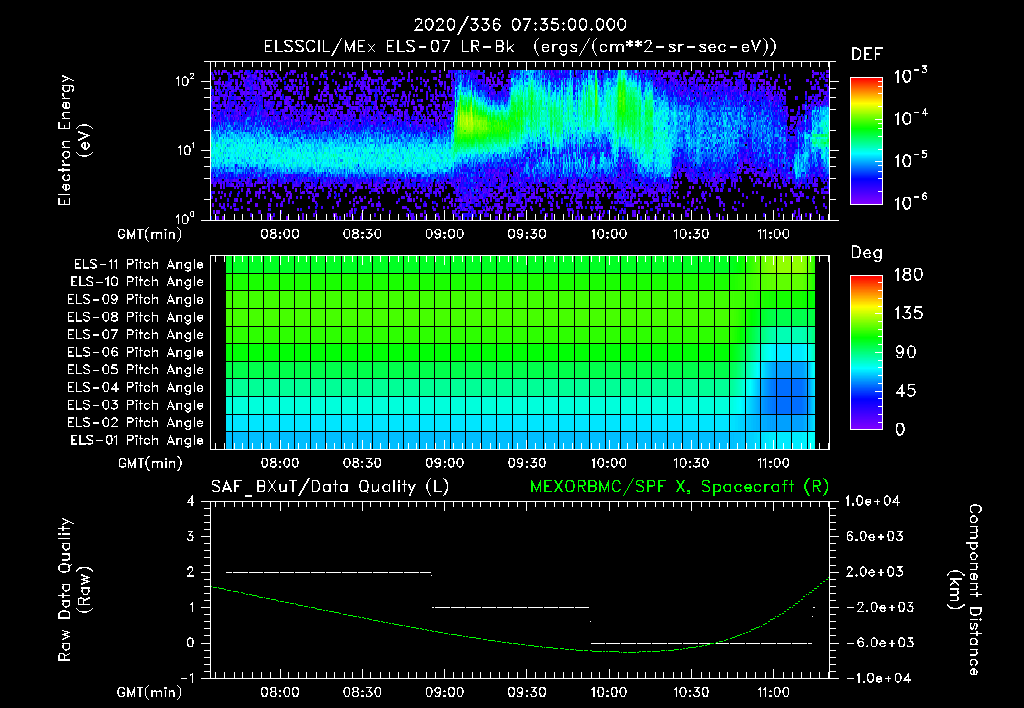This screenshot has height=708, width=1024.
Task: Click the 11:00 tick under the bottom plot
Action: pos(773,692)
